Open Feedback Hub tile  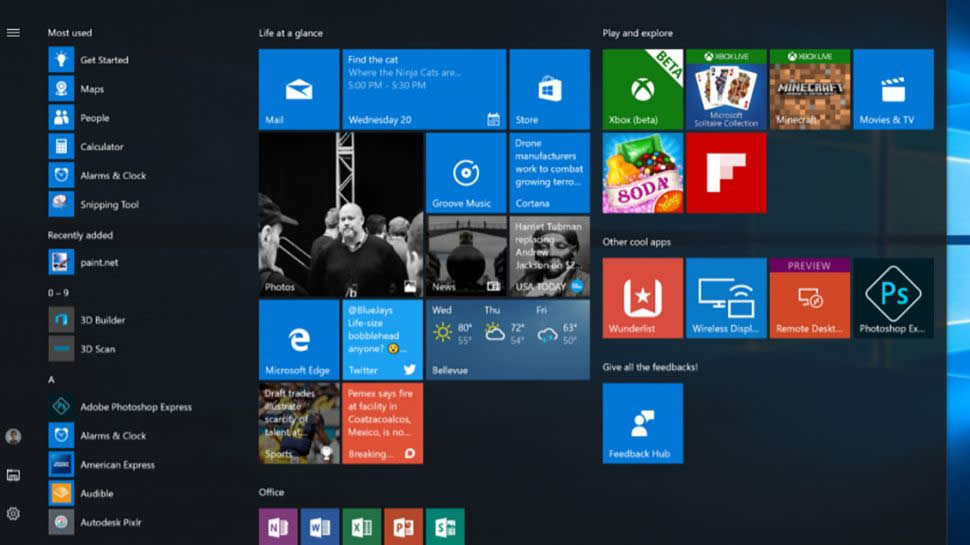[x=642, y=423]
